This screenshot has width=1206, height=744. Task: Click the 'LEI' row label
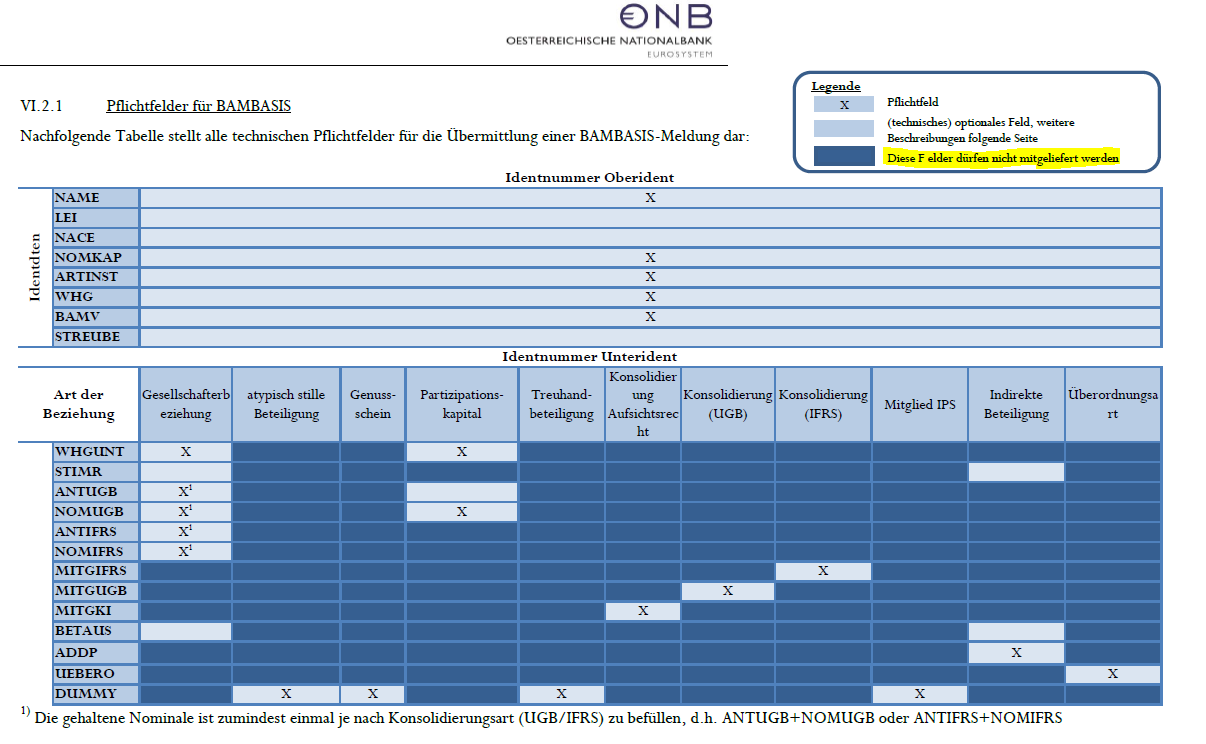[x=96, y=218]
